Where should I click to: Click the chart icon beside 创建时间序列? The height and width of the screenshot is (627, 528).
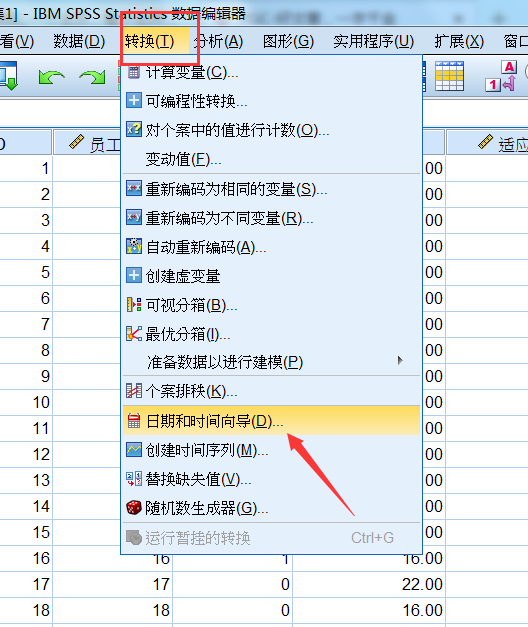click(x=134, y=449)
